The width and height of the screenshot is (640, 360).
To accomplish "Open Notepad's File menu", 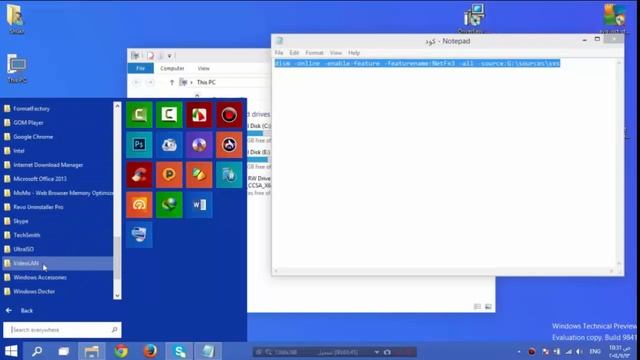I will [x=279, y=53].
